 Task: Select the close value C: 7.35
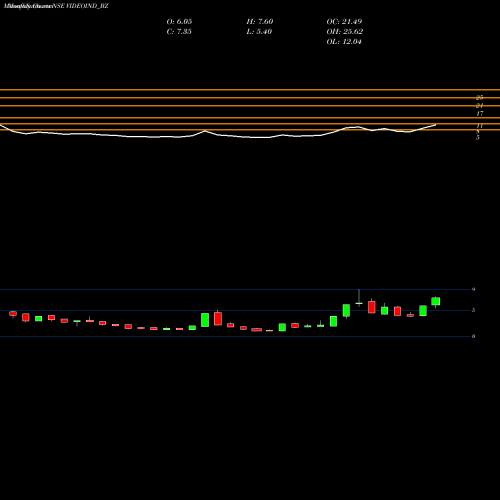pyautogui.click(x=179, y=31)
